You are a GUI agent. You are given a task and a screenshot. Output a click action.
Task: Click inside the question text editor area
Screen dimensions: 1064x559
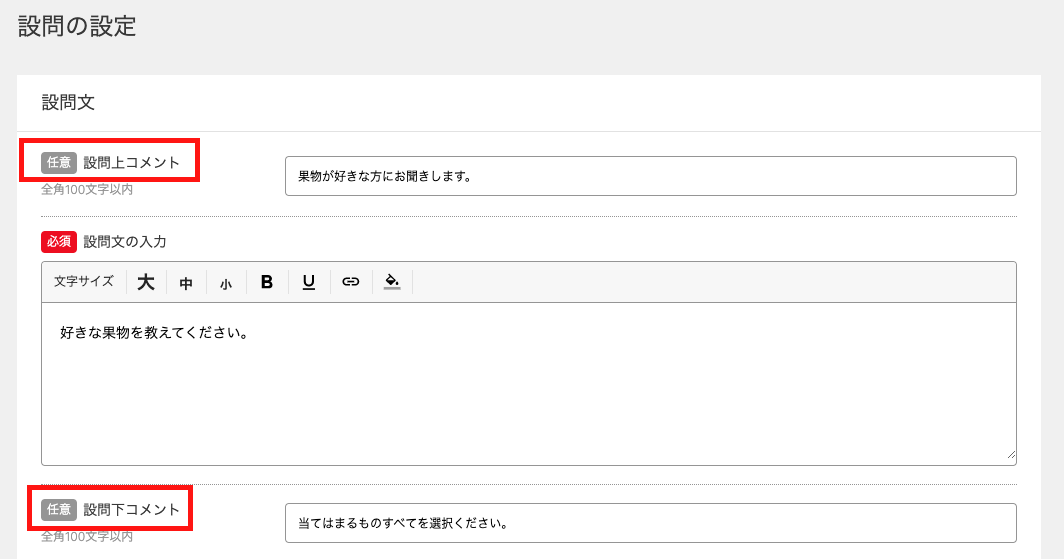[529, 384]
